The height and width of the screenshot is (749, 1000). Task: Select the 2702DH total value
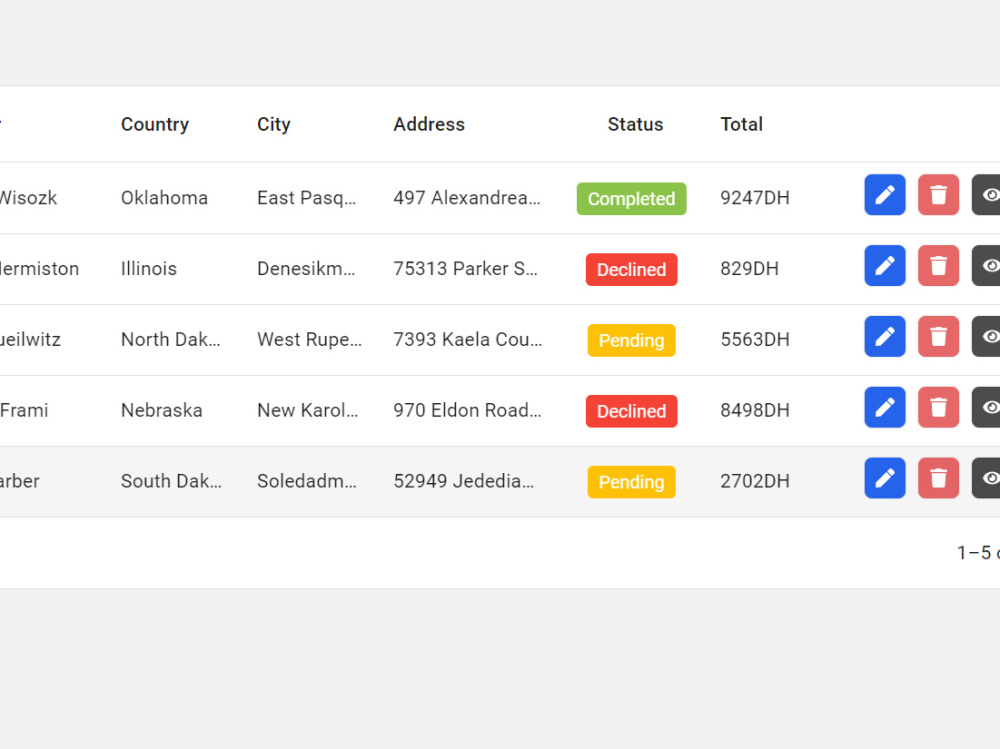coord(755,481)
